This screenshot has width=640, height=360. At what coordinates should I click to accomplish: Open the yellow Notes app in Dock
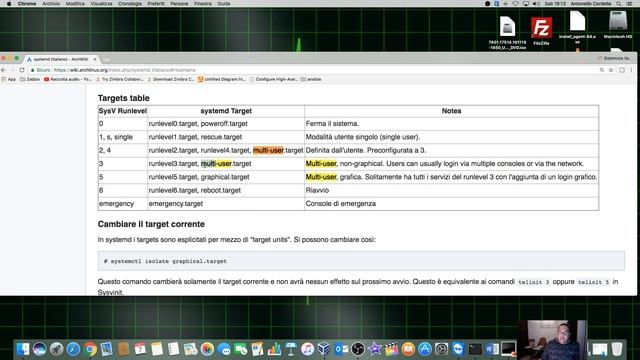[157, 349]
